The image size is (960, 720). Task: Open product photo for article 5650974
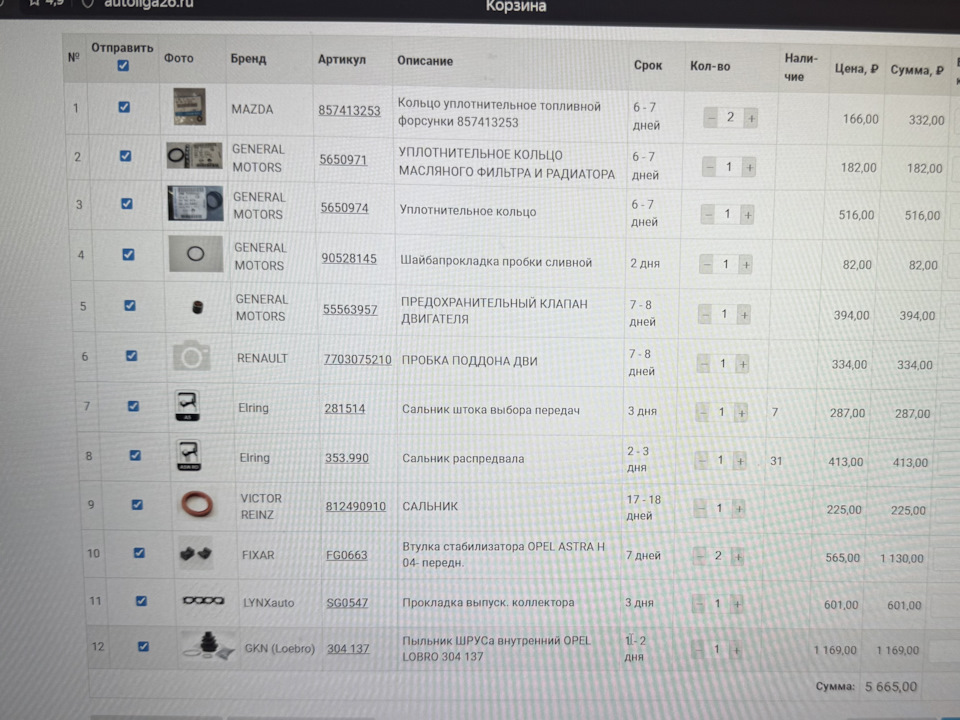click(x=195, y=203)
